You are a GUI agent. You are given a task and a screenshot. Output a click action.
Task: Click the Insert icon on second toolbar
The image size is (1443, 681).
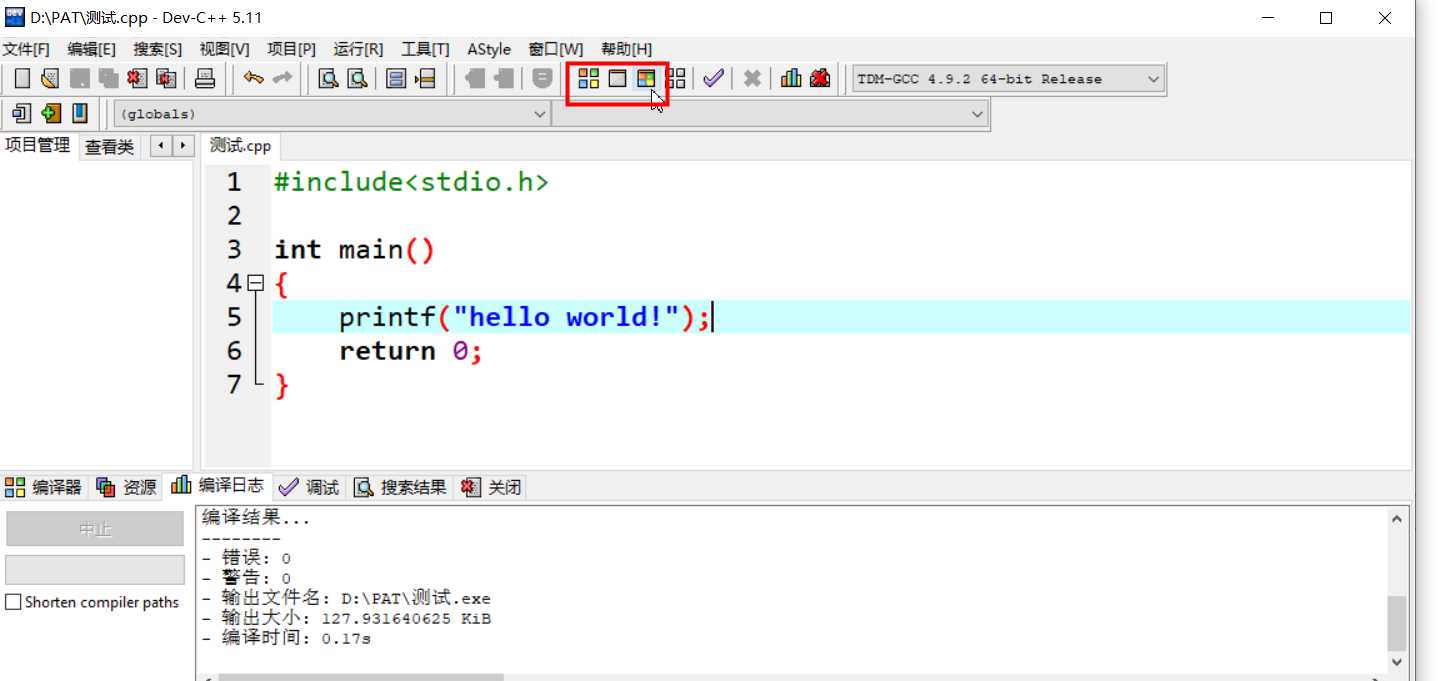coord(22,113)
